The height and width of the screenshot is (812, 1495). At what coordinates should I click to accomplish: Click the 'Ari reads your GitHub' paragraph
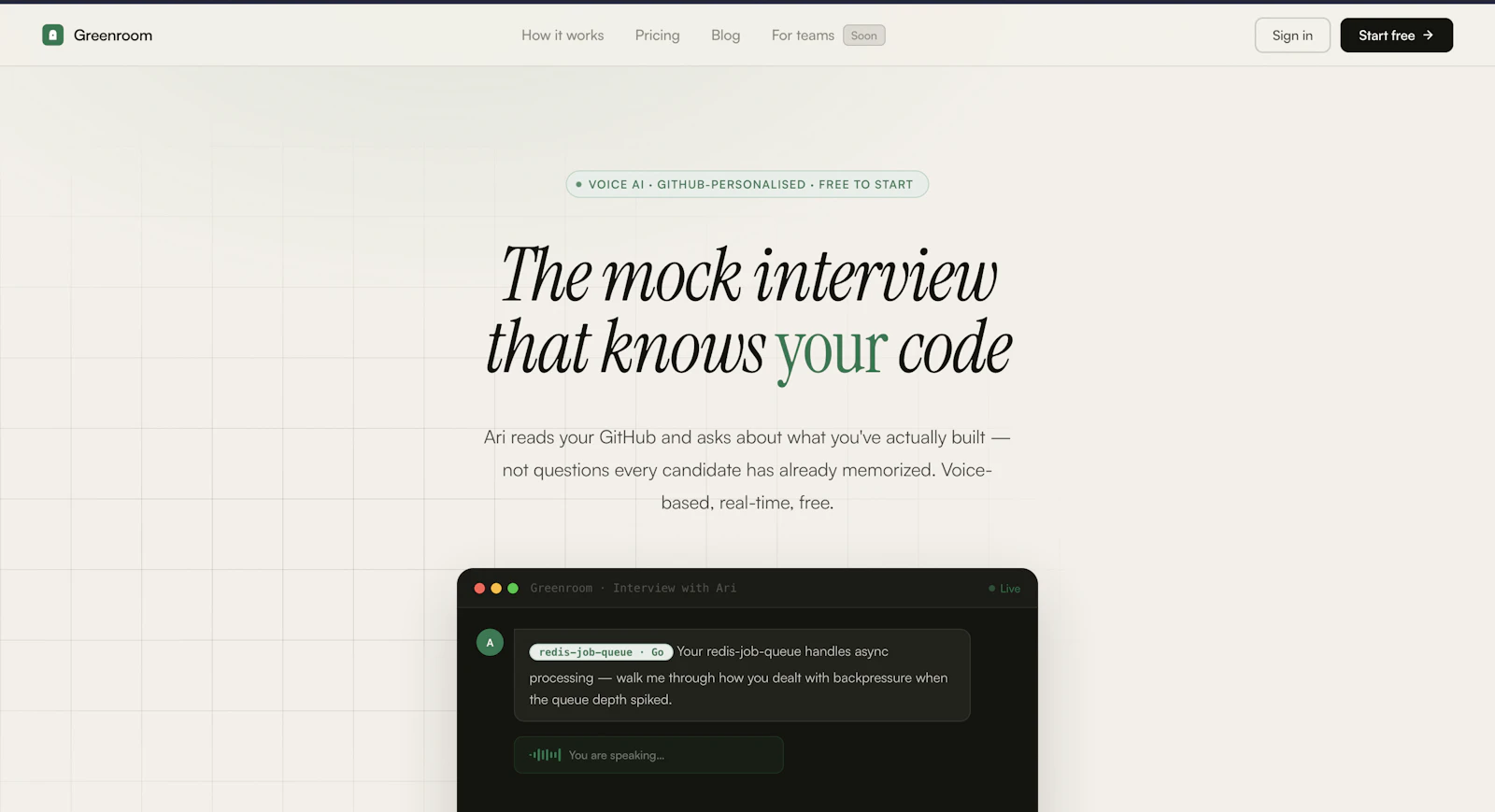pos(747,470)
